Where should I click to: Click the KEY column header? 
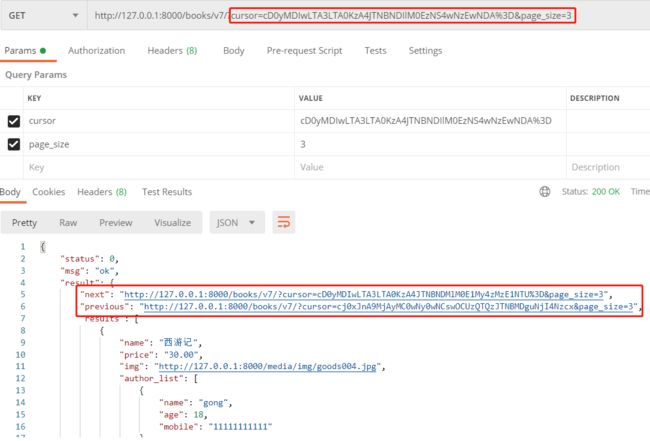(x=34, y=98)
